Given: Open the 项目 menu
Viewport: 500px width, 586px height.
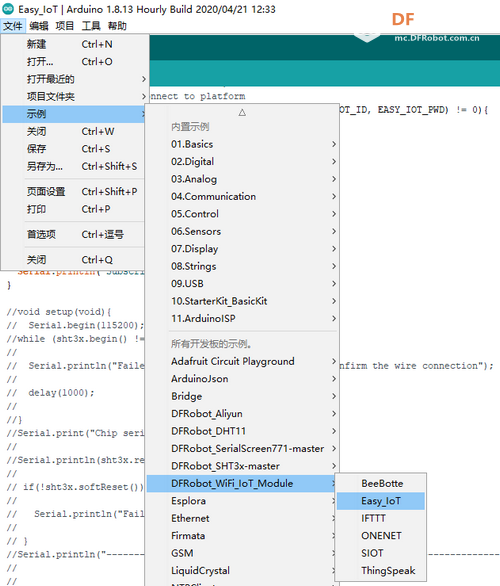Looking at the screenshot, I should [x=65, y=26].
